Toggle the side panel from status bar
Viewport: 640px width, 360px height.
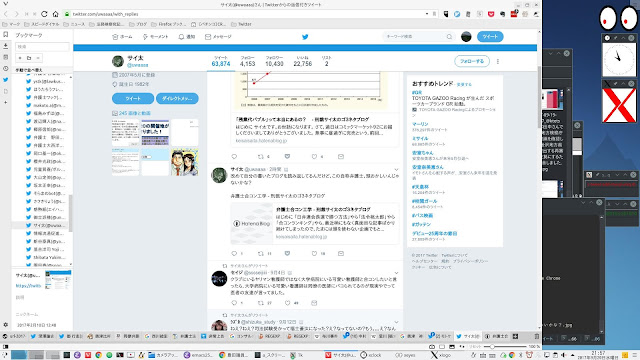click(5, 347)
